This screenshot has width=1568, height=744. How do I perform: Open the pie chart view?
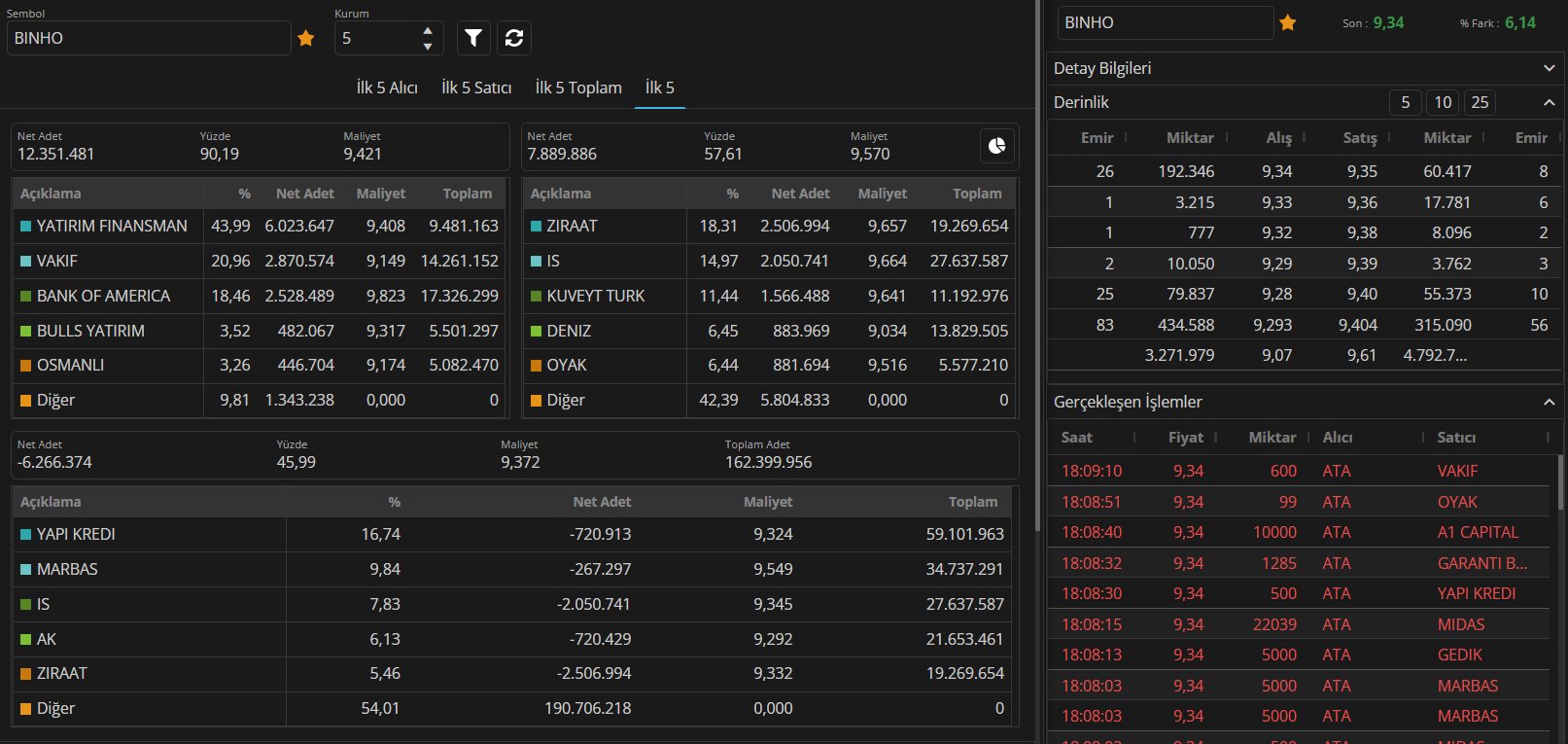[x=996, y=146]
